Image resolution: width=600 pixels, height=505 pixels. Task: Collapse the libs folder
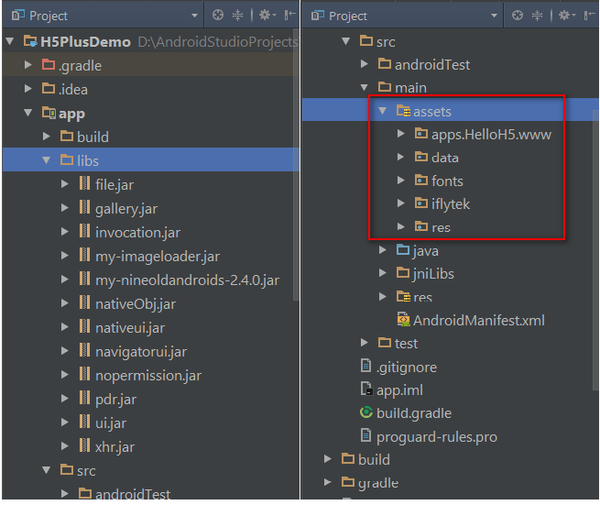pyautogui.click(x=46, y=160)
